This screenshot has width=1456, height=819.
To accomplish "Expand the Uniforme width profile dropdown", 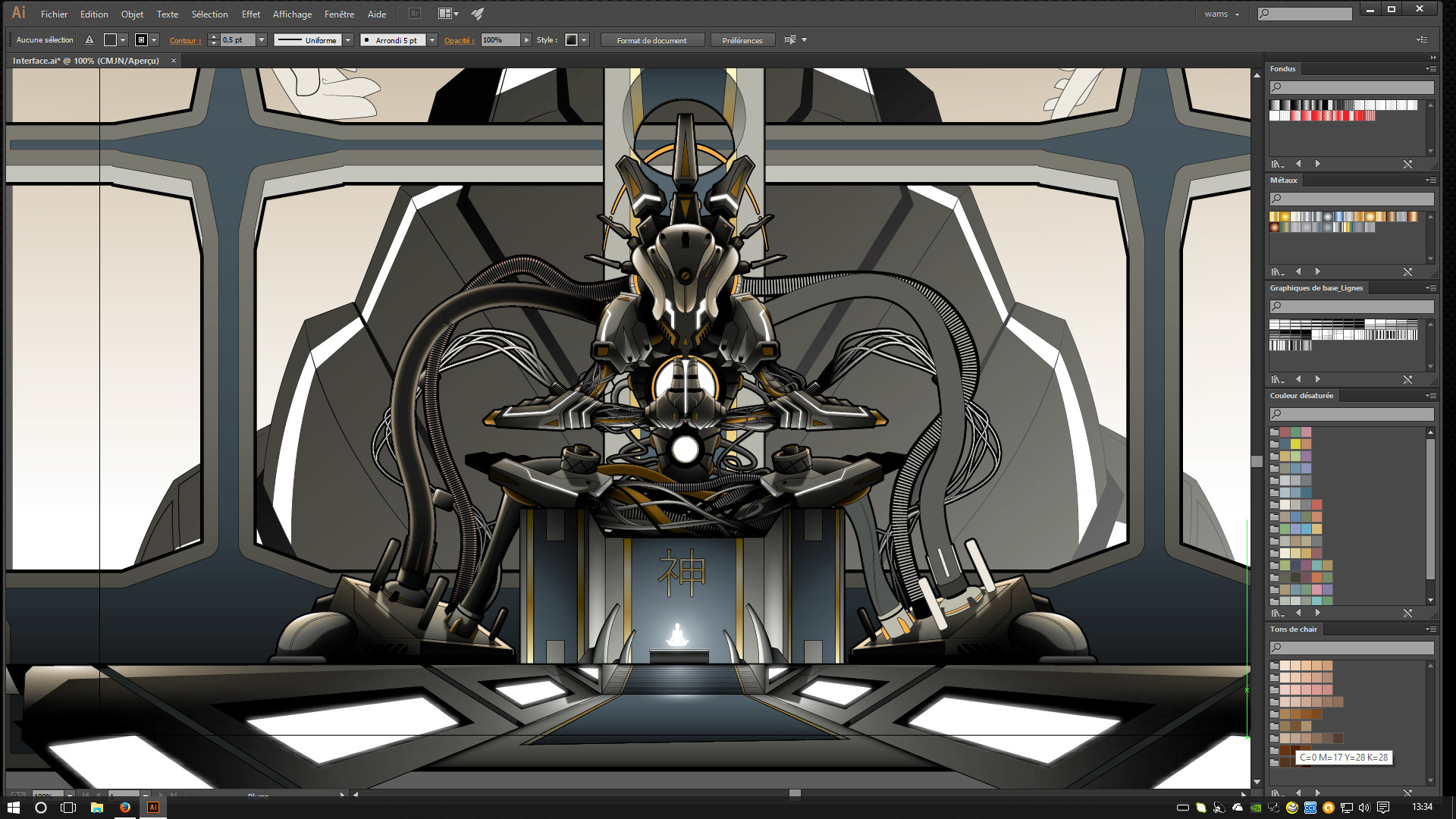I will (348, 40).
